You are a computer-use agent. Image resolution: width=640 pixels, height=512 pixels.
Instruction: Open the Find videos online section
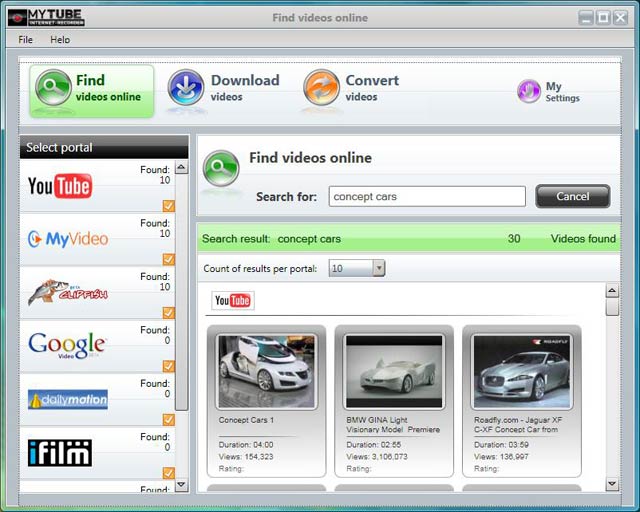91,91
